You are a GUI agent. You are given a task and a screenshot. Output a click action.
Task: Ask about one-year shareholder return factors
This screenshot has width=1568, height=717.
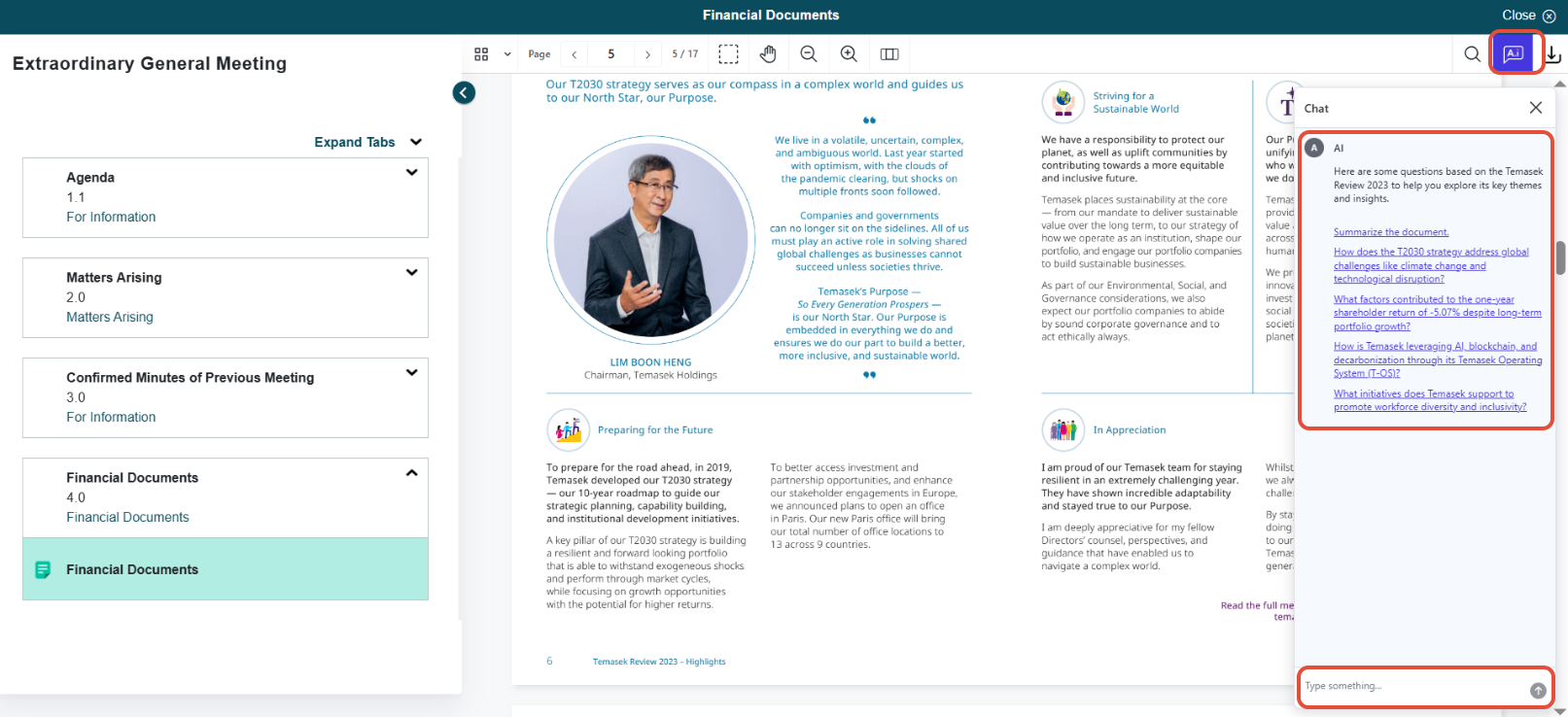click(1438, 313)
